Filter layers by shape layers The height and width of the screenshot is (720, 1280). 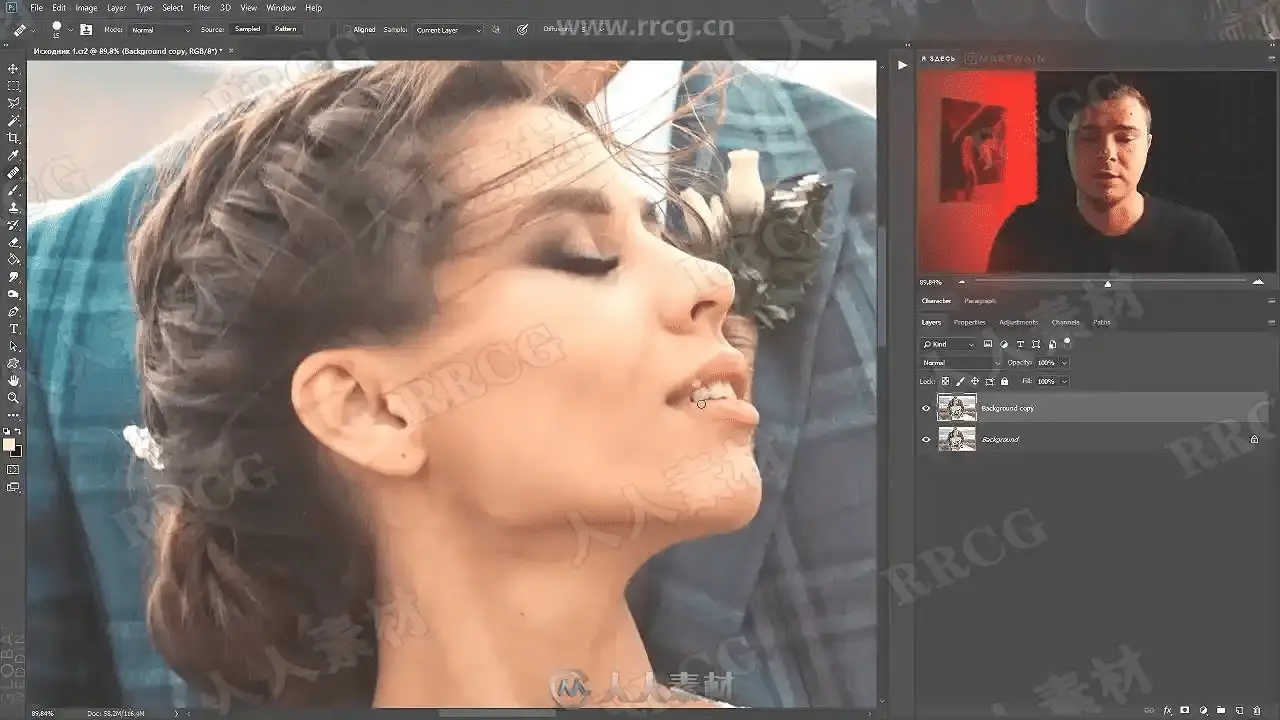click(1035, 344)
